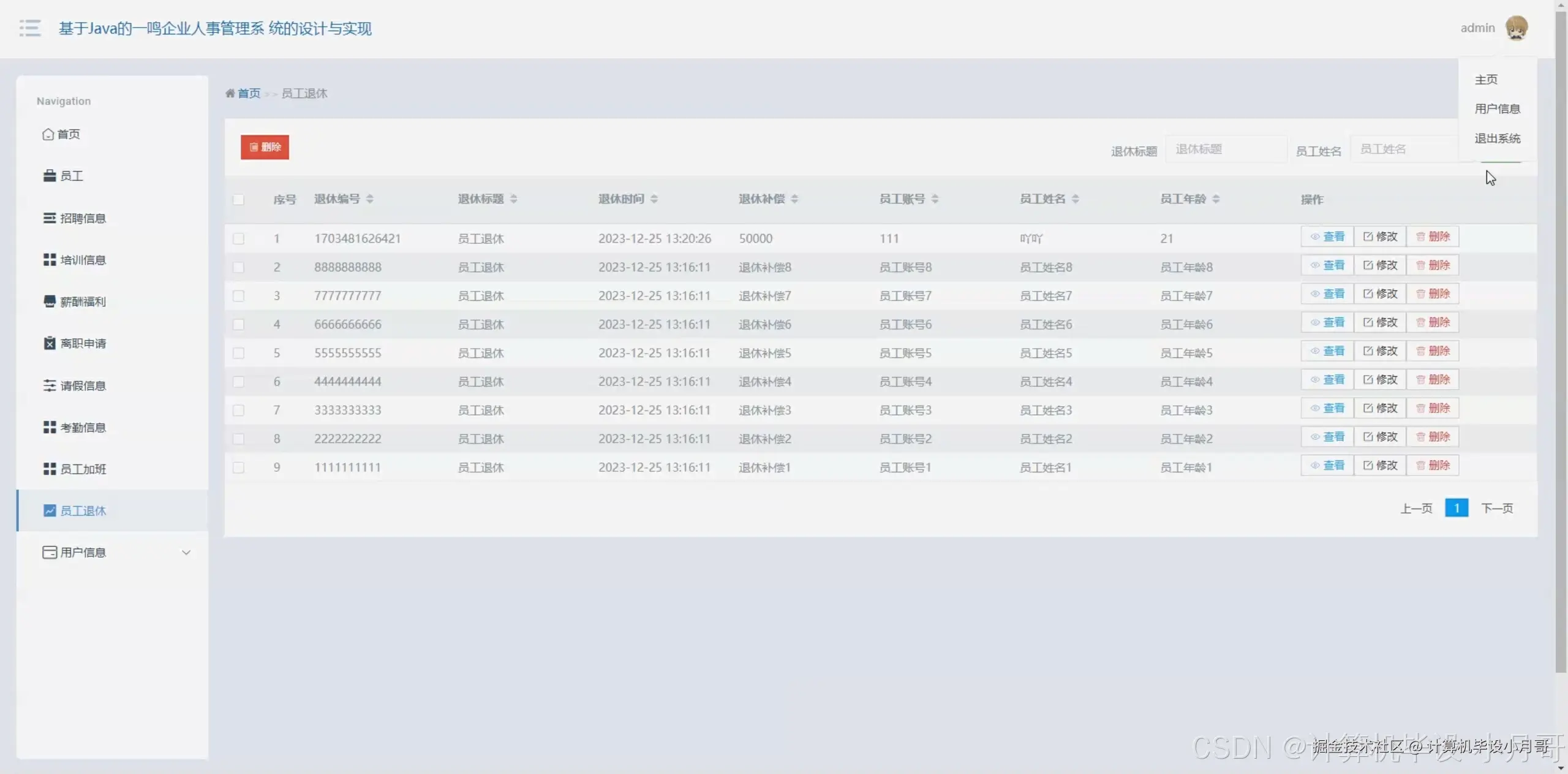Check the select-all header checkbox
This screenshot has width=1568, height=774.
238,200
